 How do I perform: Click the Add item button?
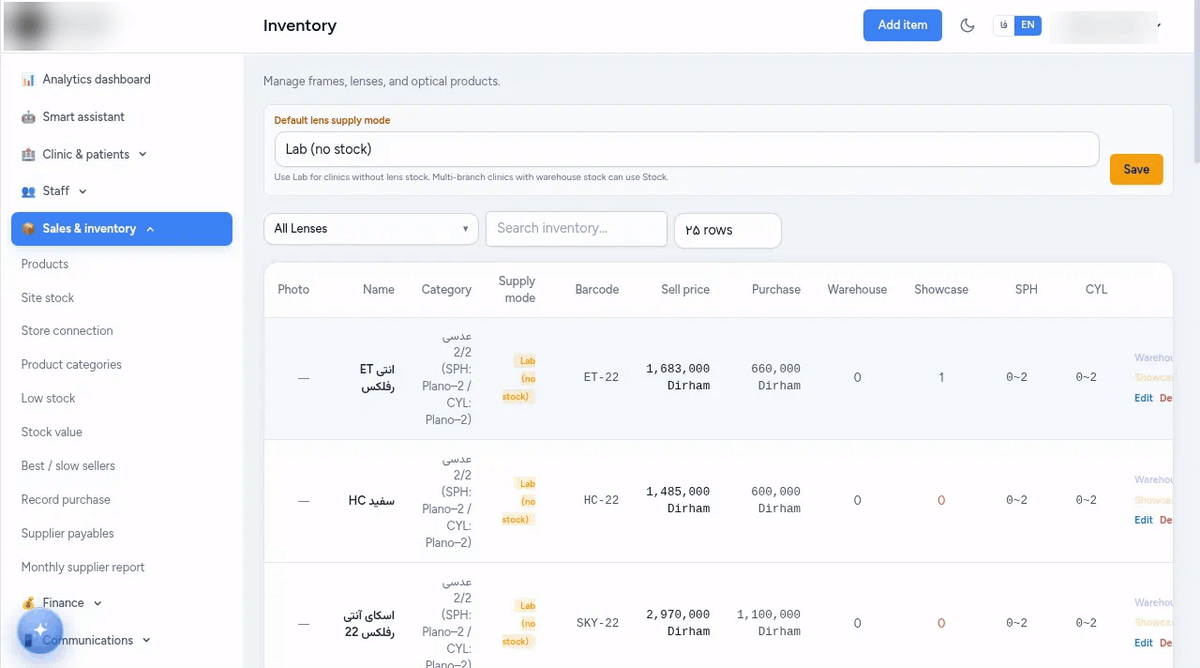coord(902,25)
